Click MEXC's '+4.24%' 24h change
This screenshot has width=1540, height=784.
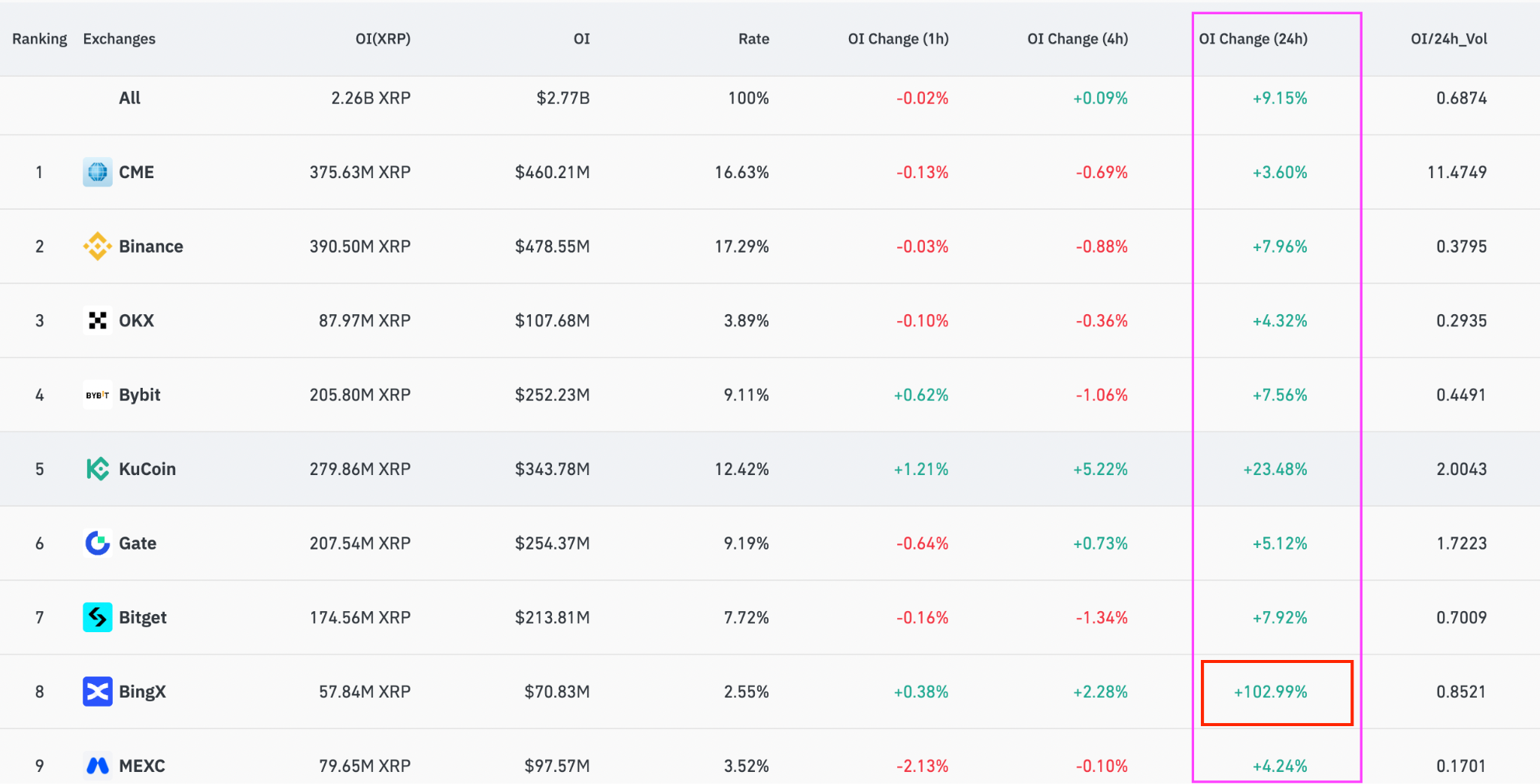click(x=1280, y=766)
